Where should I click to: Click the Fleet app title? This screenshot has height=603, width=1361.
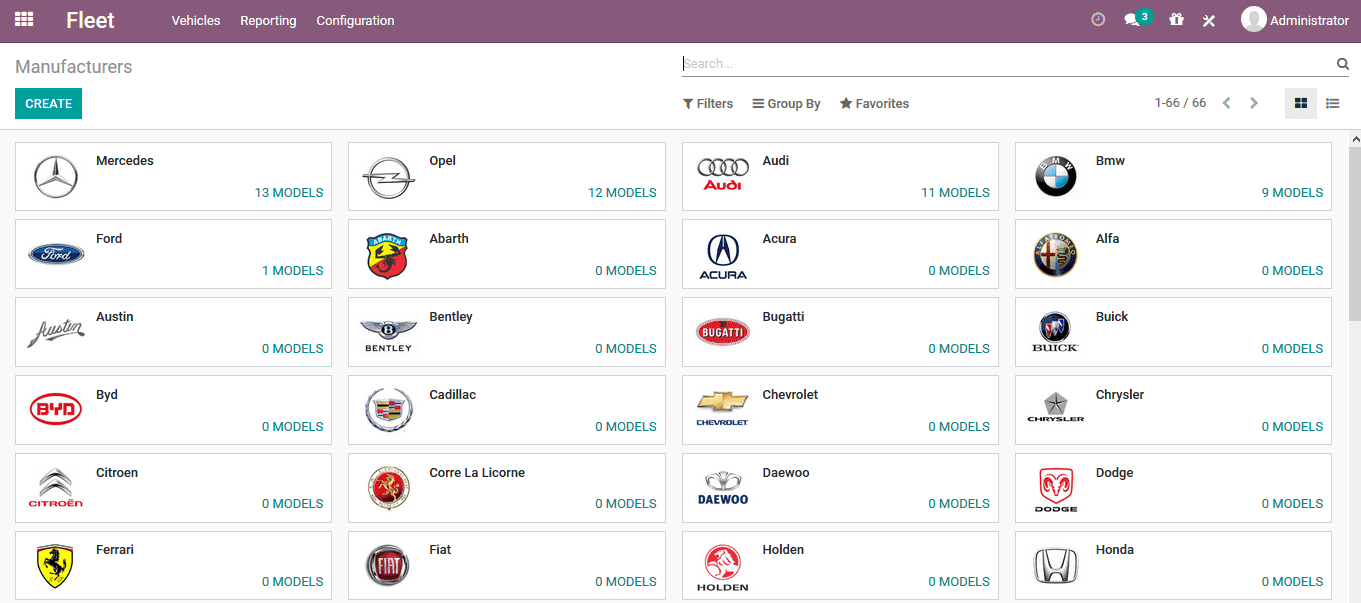90,20
